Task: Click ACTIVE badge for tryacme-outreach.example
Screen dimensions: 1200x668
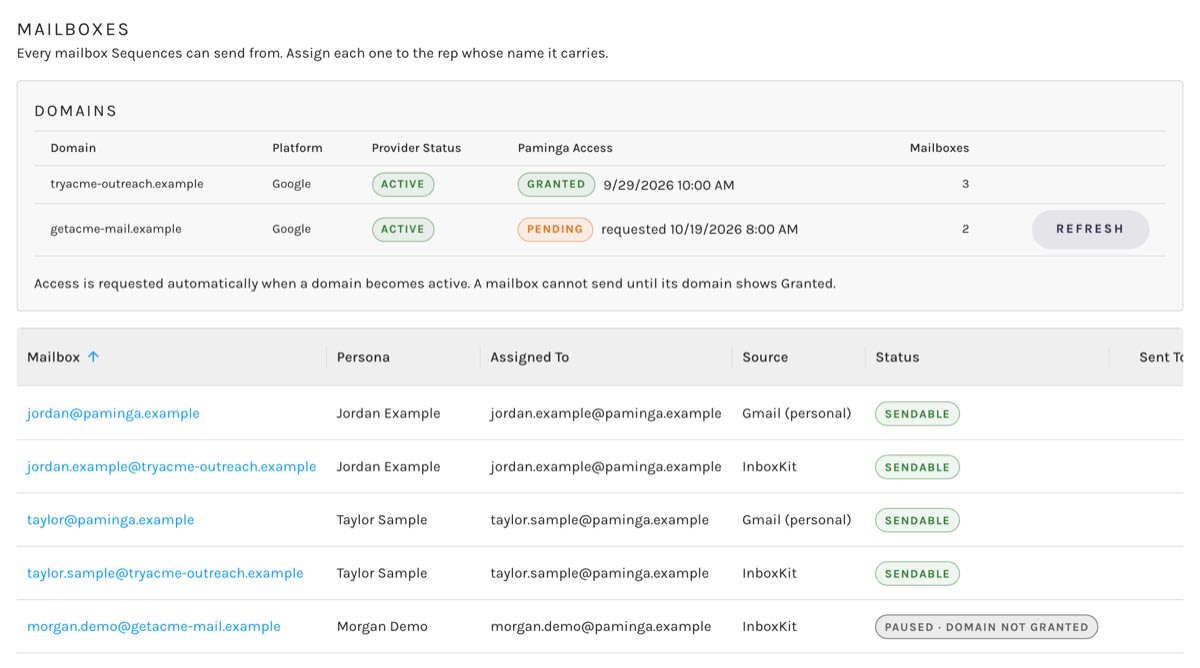Action: pyautogui.click(x=403, y=184)
